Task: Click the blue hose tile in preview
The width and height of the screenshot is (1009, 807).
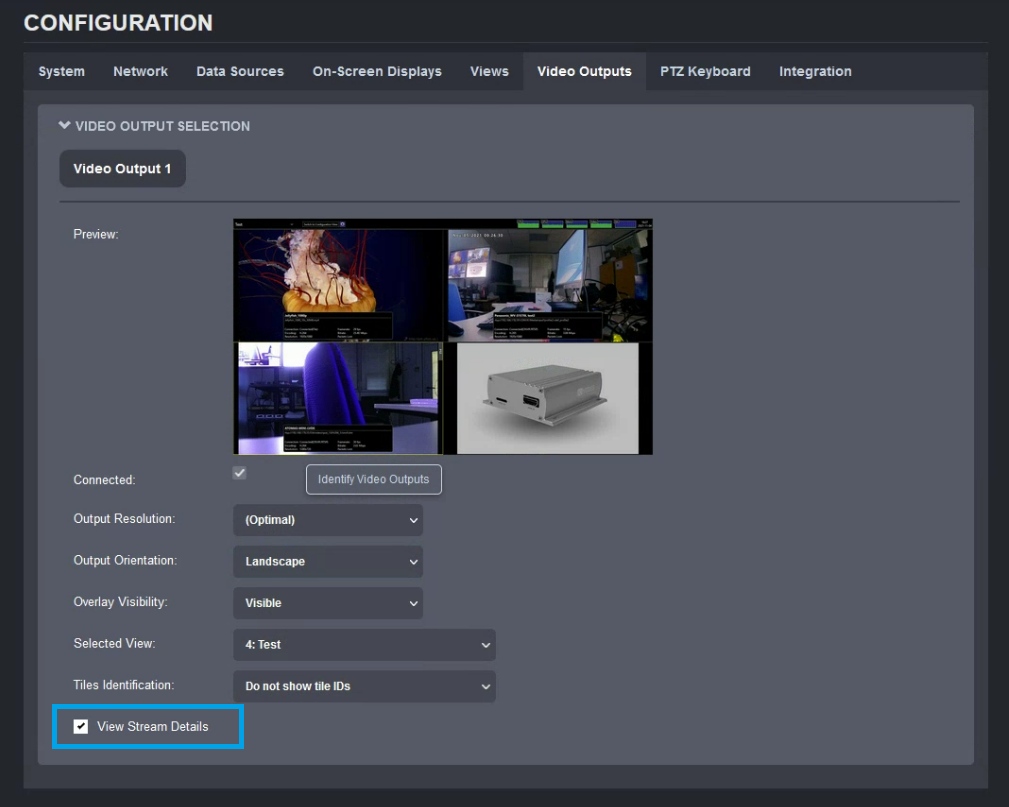Action: tap(340, 398)
